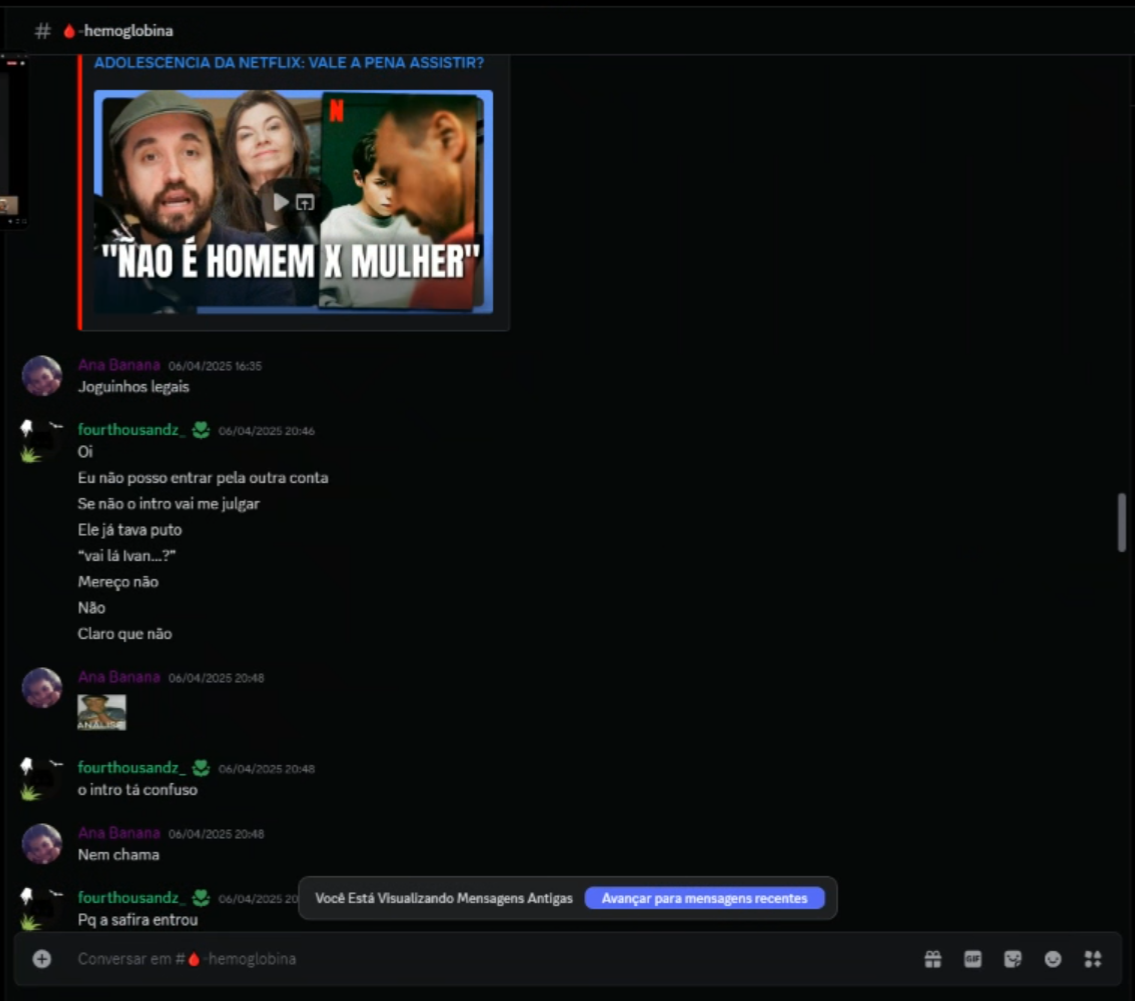Screen dimensions: 1135x1001
Task: Open Ana Banana's avatar beside 'Nem chama'
Action: point(42,844)
